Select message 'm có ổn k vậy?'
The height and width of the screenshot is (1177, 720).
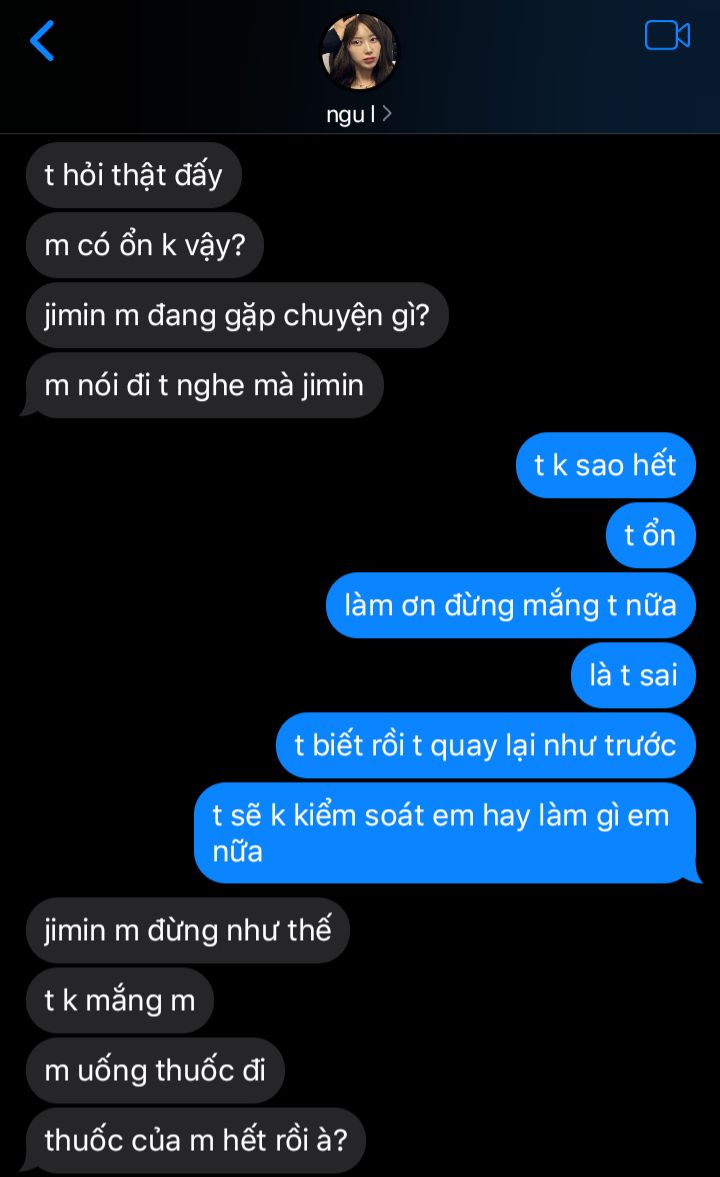coord(145,245)
